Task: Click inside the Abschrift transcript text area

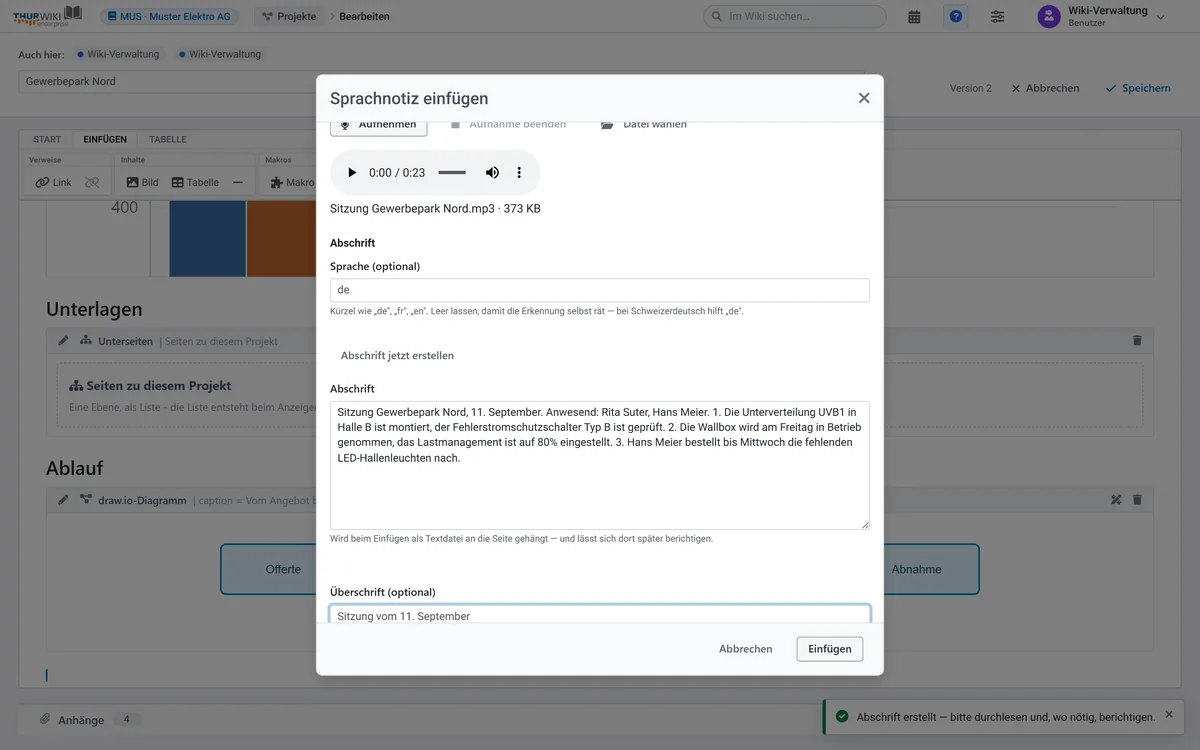Action: 600,465
